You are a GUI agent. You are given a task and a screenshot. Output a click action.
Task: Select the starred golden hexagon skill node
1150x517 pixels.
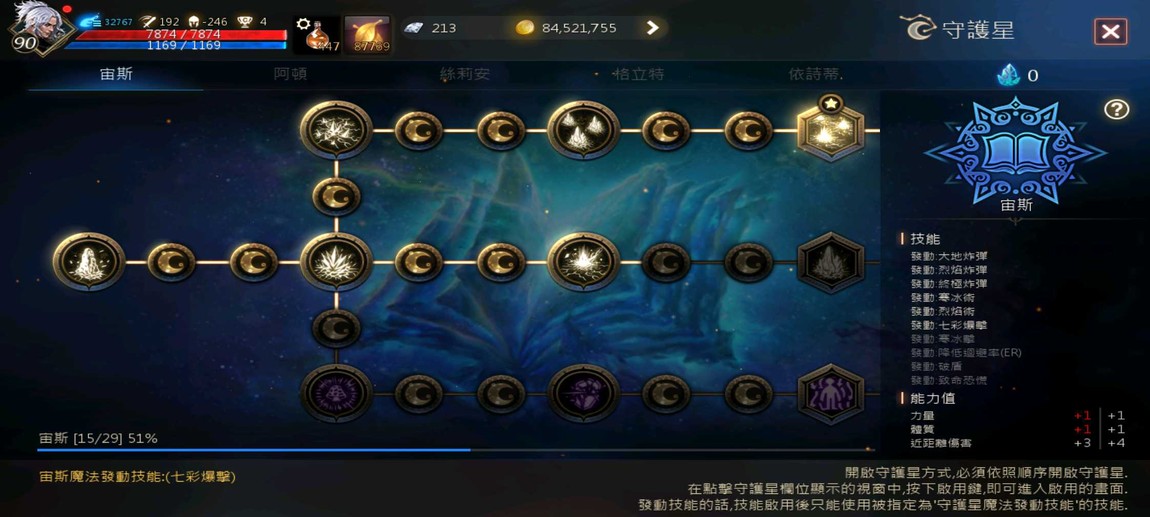830,130
